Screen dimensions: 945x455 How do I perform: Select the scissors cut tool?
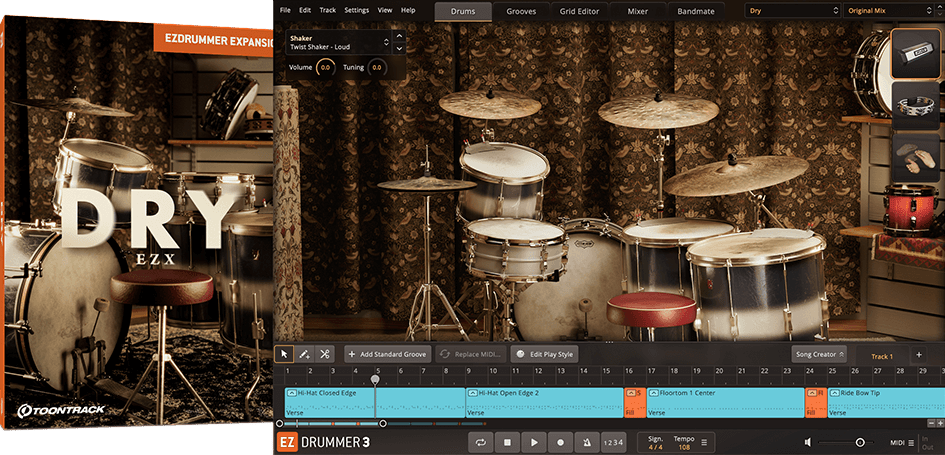pyautogui.click(x=325, y=354)
